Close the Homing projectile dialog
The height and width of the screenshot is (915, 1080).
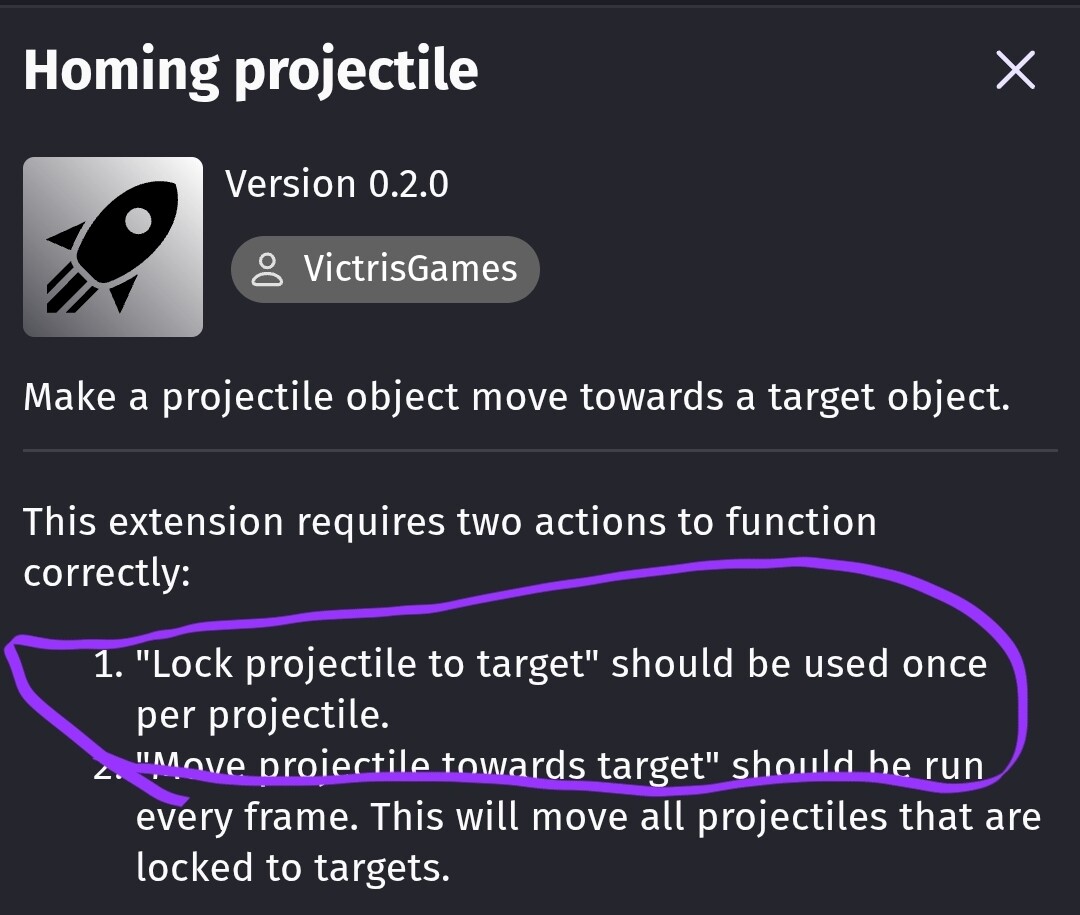click(1015, 70)
